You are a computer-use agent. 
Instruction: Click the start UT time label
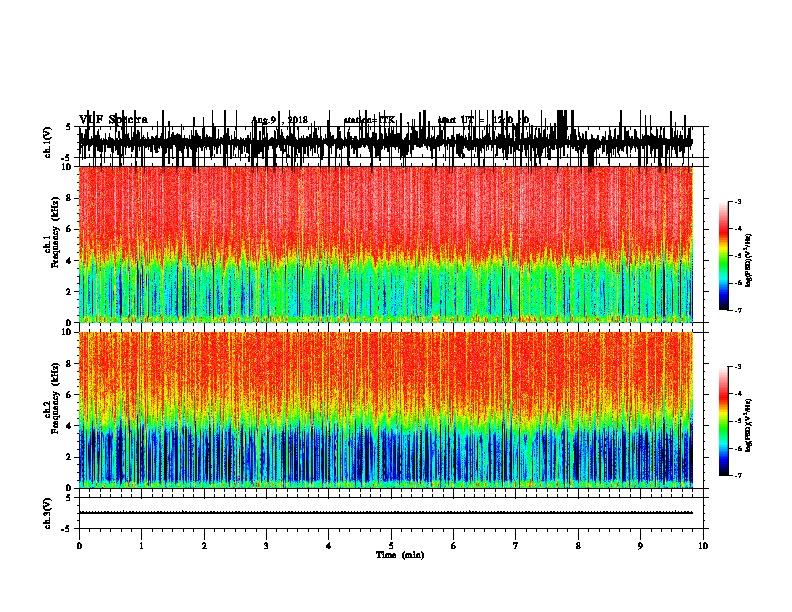coord(483,120)
